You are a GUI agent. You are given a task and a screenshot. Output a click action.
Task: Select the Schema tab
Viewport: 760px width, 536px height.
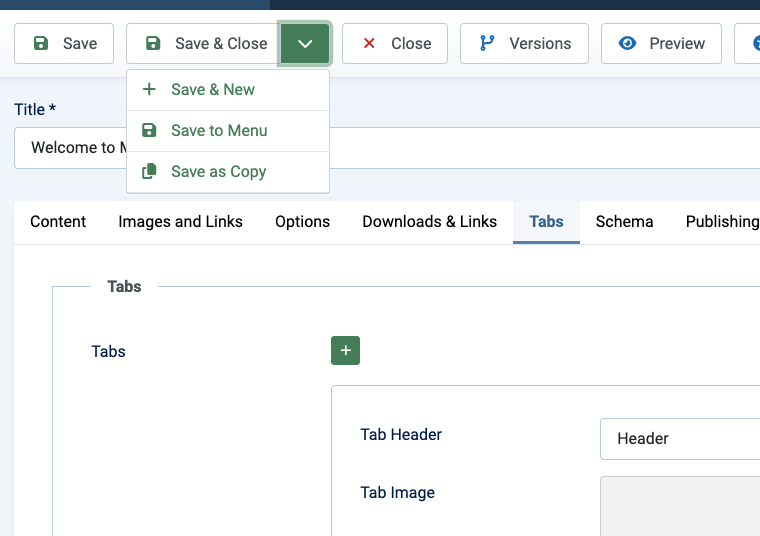coord(624,222)
